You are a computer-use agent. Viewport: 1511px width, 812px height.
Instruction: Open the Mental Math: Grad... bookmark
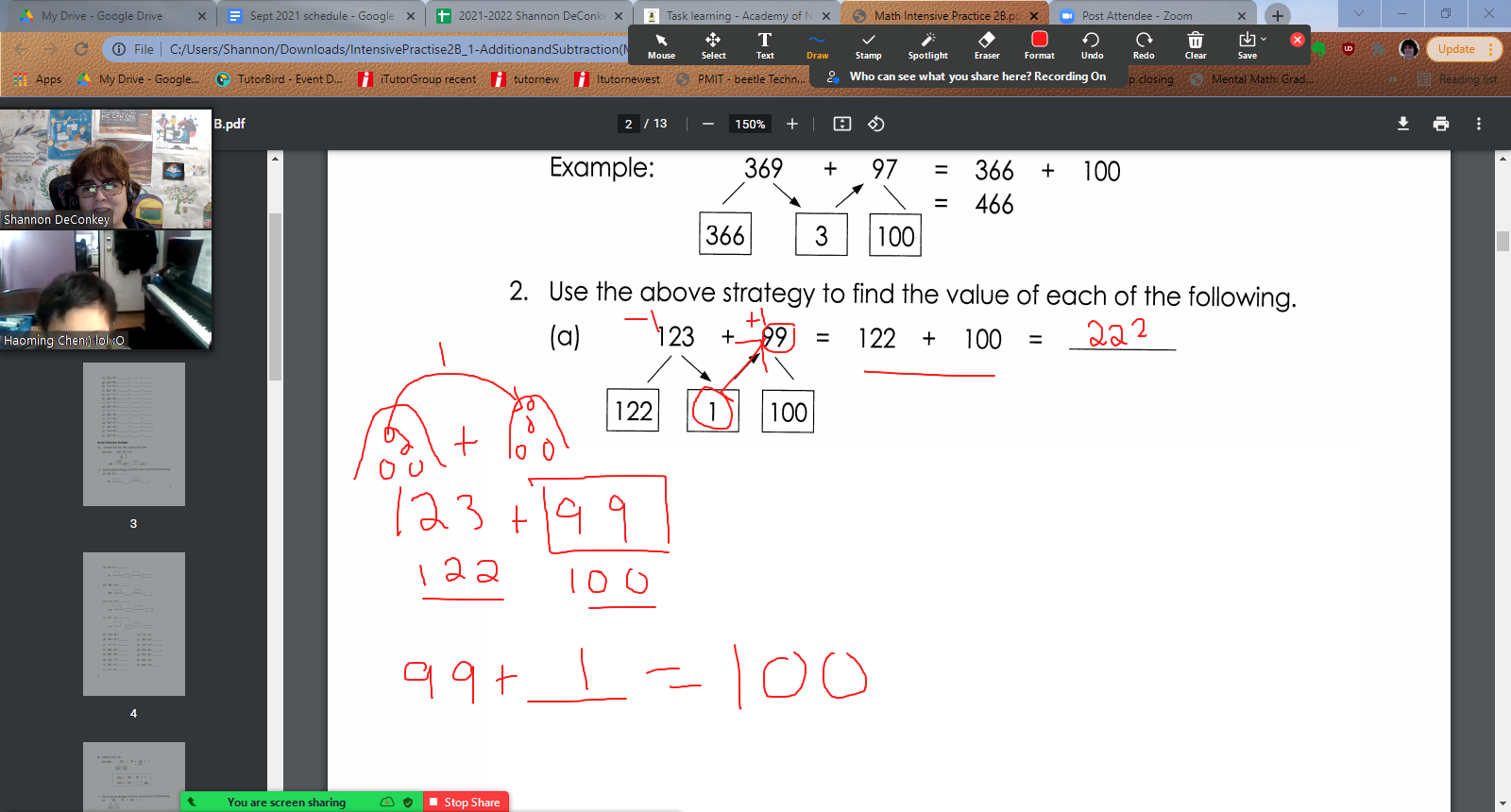pyautogui.click(x=1251, y=79)
